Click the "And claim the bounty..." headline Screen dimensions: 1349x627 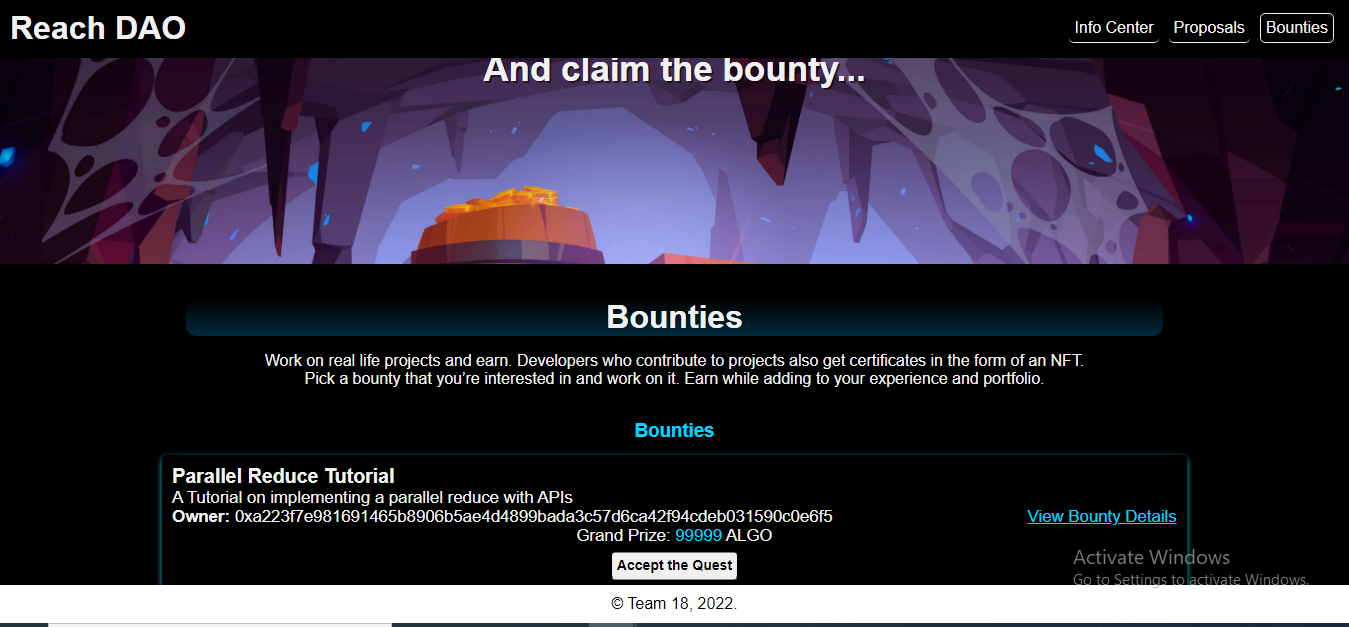pos(674,70)
